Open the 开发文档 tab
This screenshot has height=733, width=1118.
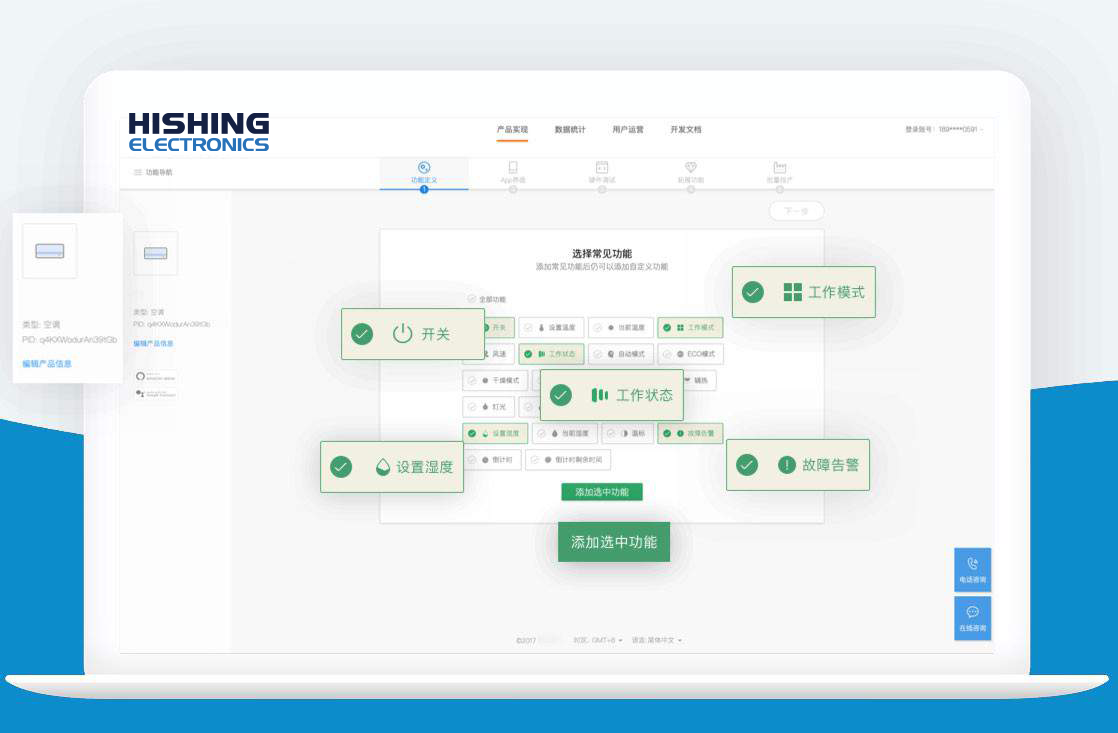coord(686,130)
